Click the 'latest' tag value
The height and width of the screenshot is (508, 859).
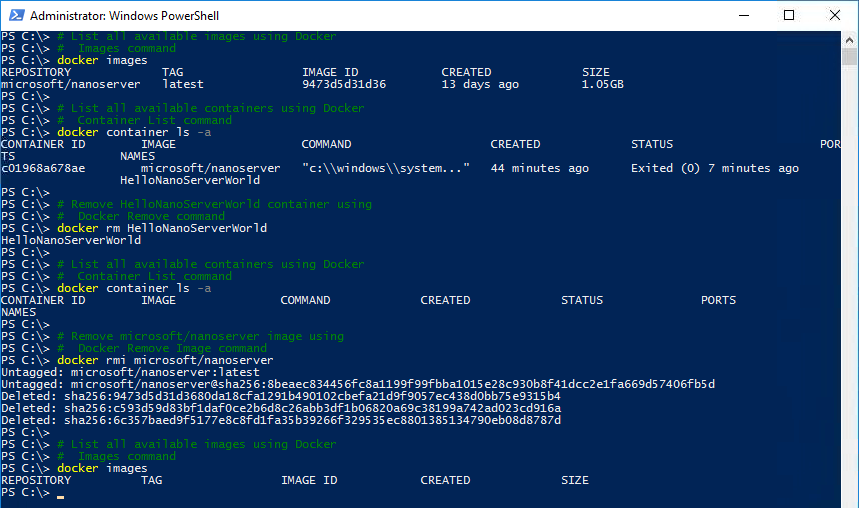tap(183, 84)
